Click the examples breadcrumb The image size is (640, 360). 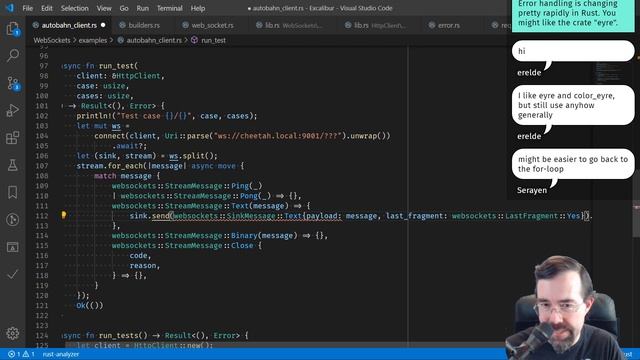pyautogui.click(x=93, y=40)
